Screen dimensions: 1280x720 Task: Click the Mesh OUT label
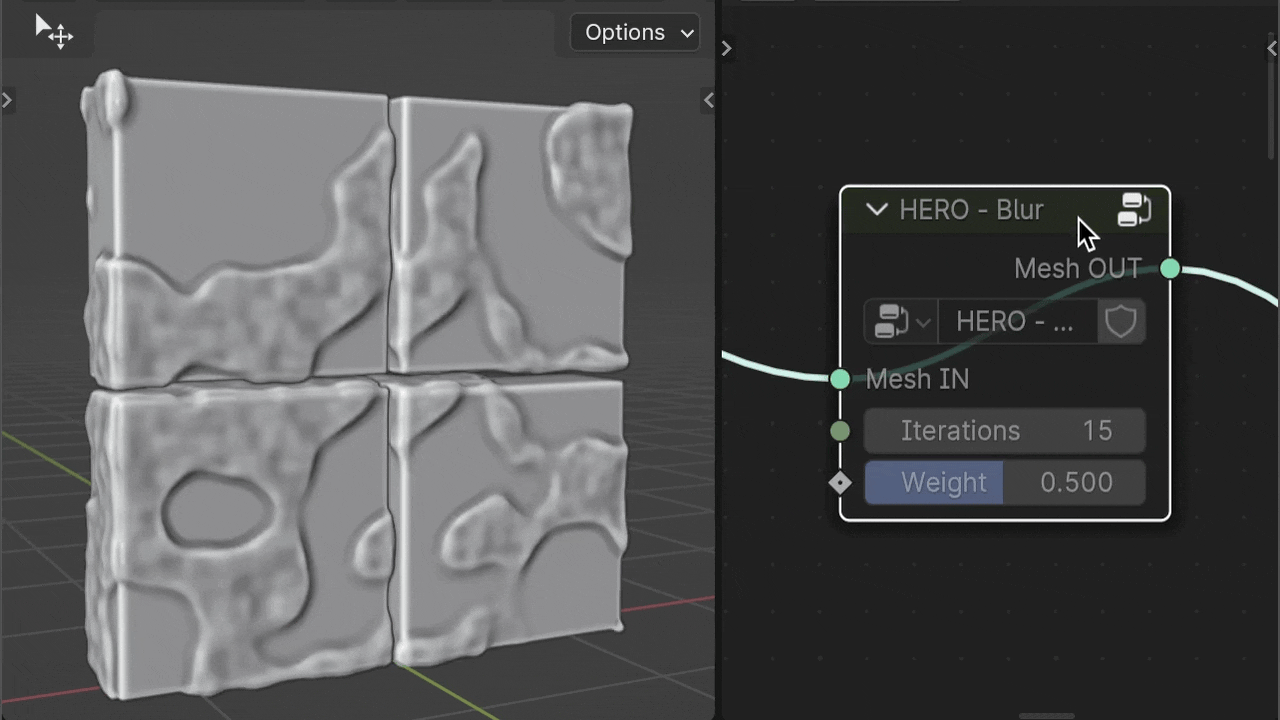point(1078,268)
